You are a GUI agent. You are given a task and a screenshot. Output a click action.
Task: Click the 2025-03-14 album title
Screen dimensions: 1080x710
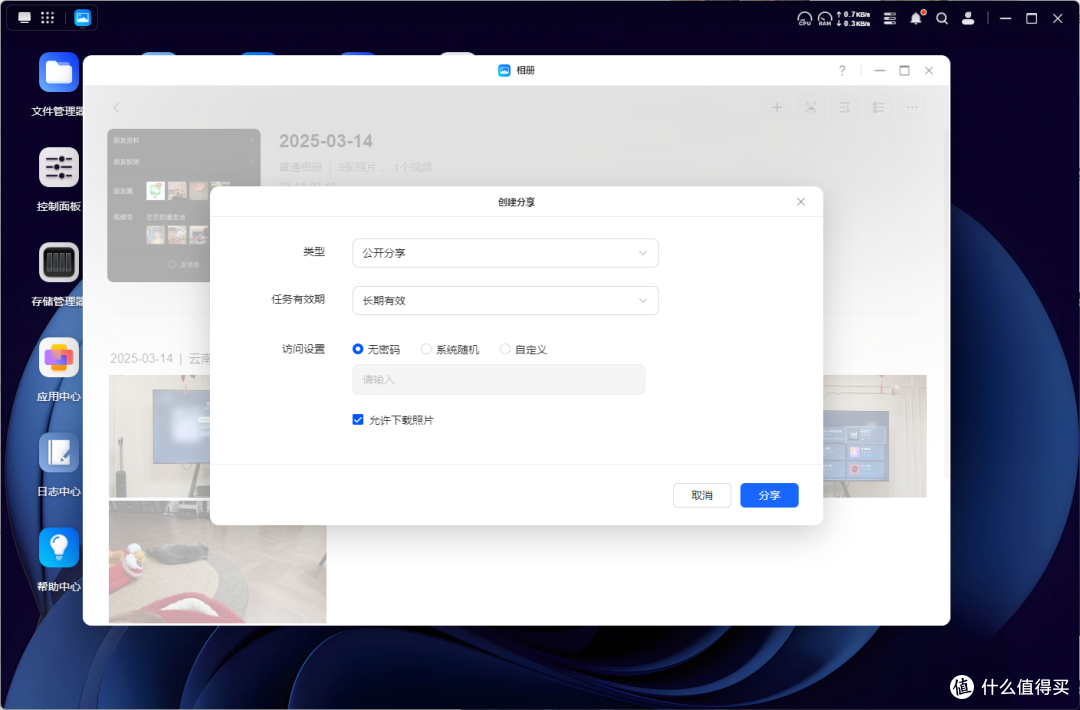click(326, 141)
